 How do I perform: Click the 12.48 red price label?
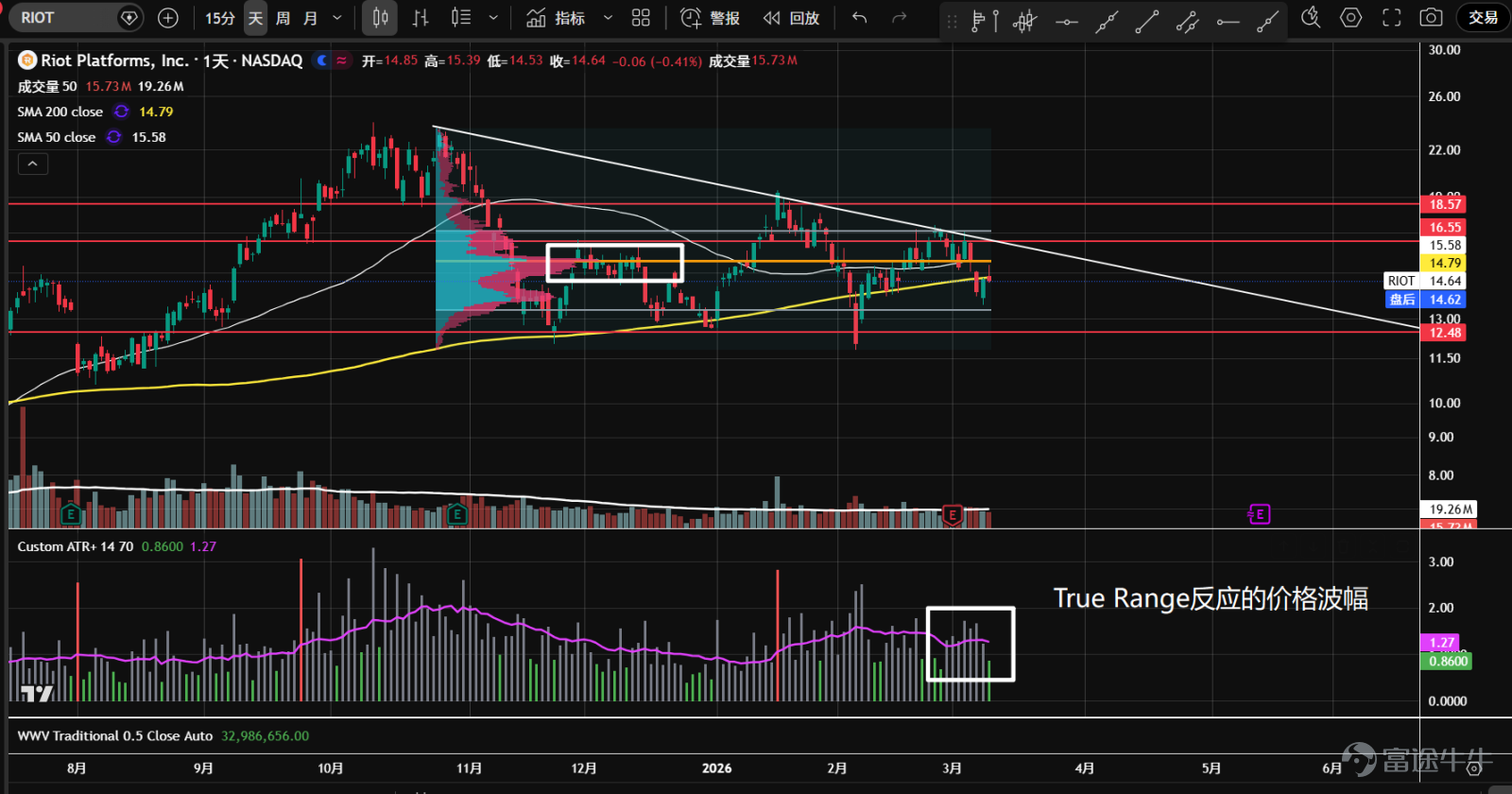1444,333
